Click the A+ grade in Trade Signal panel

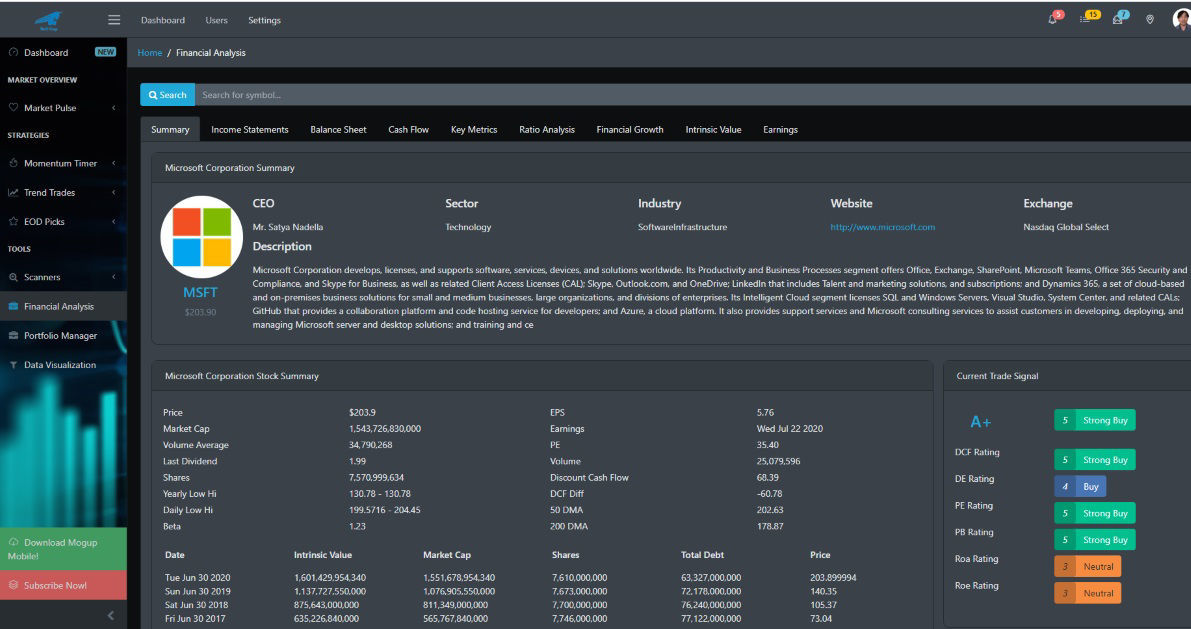[981, 422]
